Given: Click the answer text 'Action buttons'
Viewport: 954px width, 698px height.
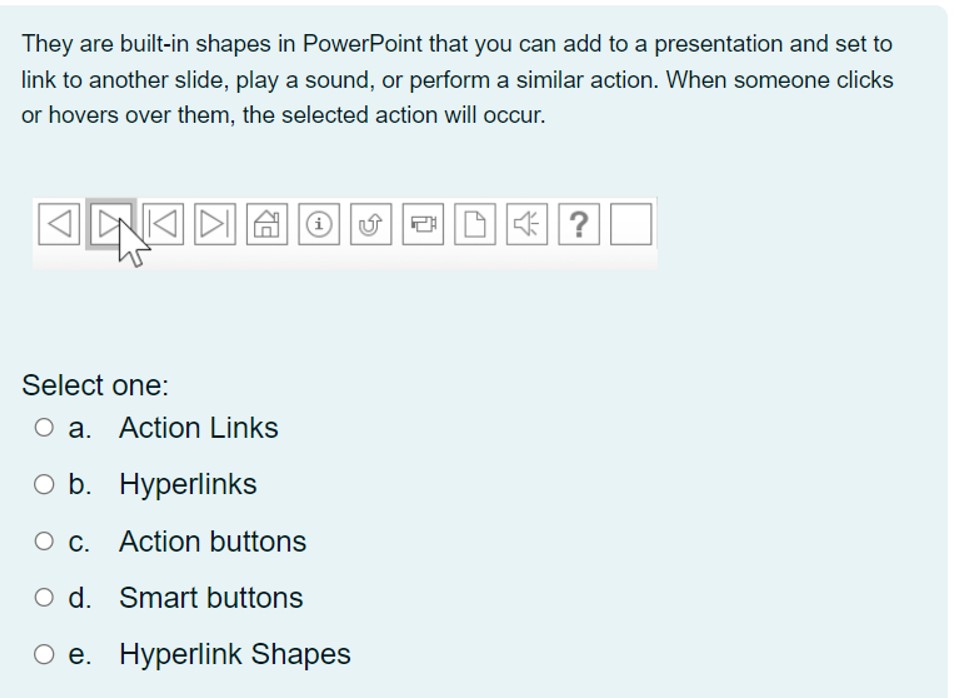Looking at the screenshot, I should click(x=212, y=540).
